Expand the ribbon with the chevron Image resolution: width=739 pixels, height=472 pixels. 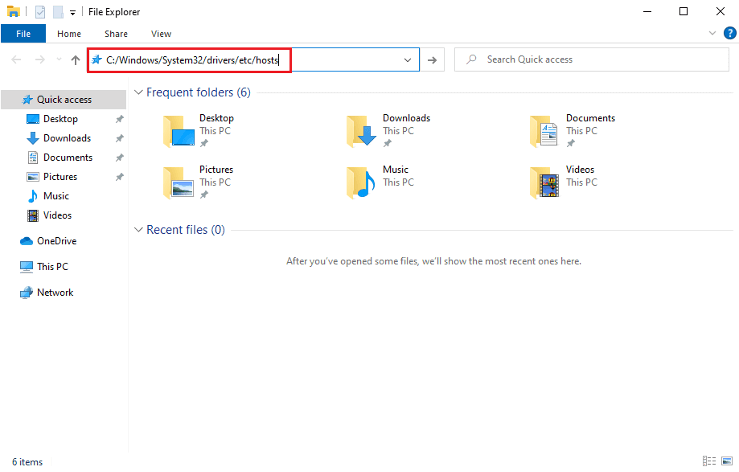click(711, 33)
